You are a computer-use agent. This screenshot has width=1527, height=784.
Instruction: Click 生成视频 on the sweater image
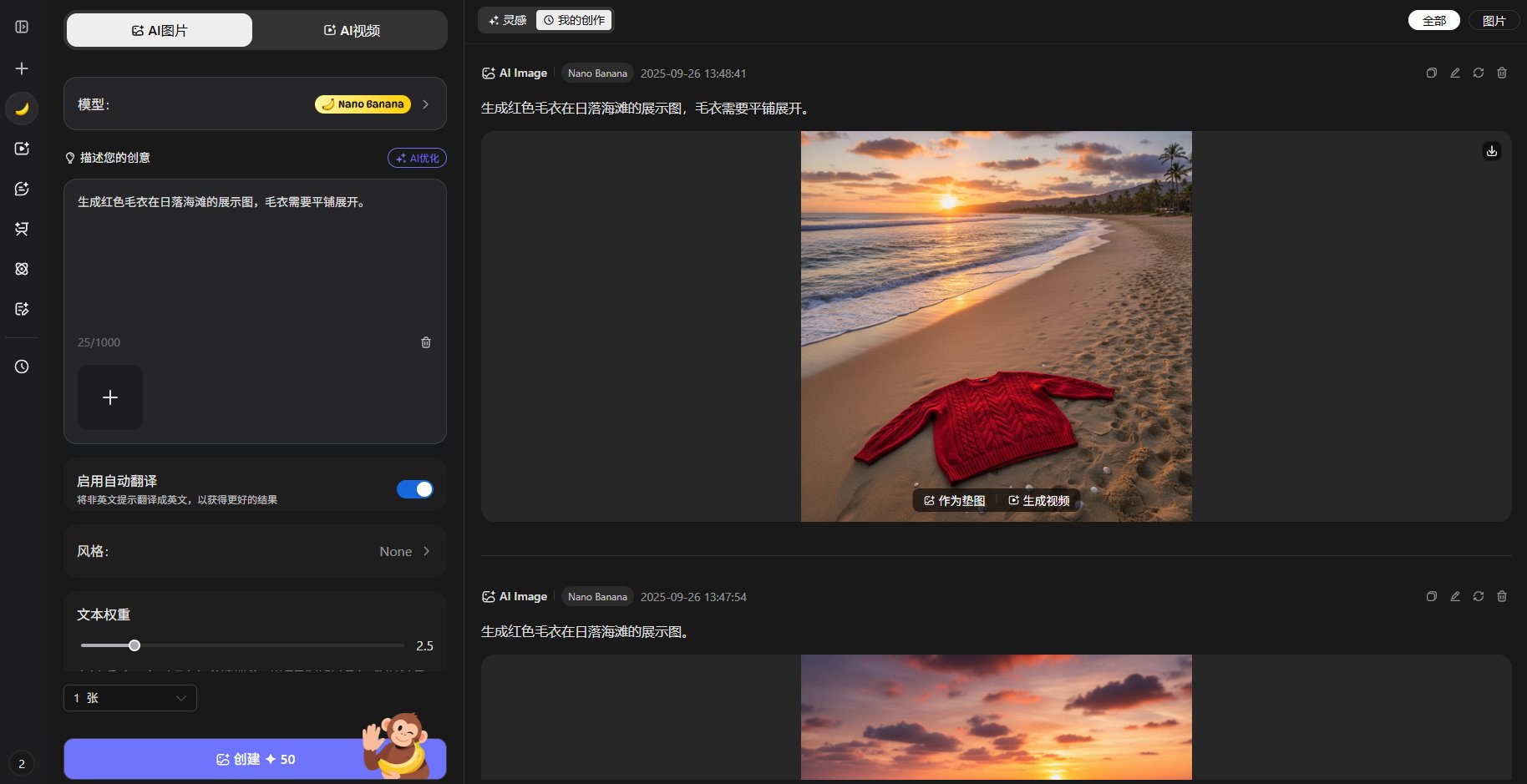pos(1039,500)
